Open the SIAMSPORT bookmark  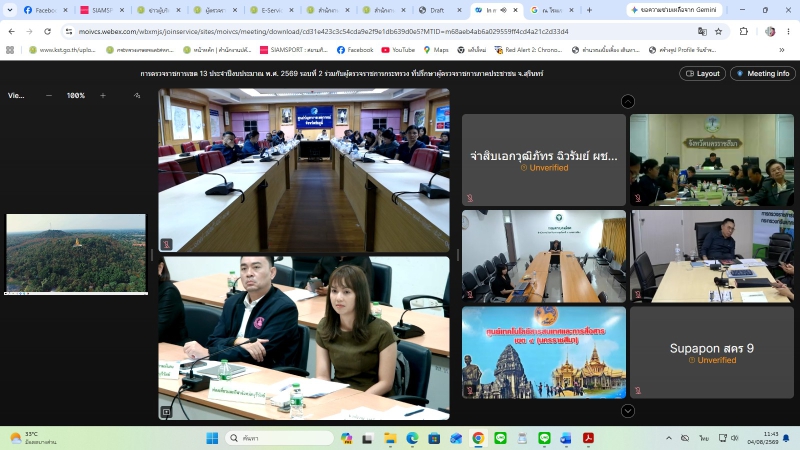coord(294,49)
